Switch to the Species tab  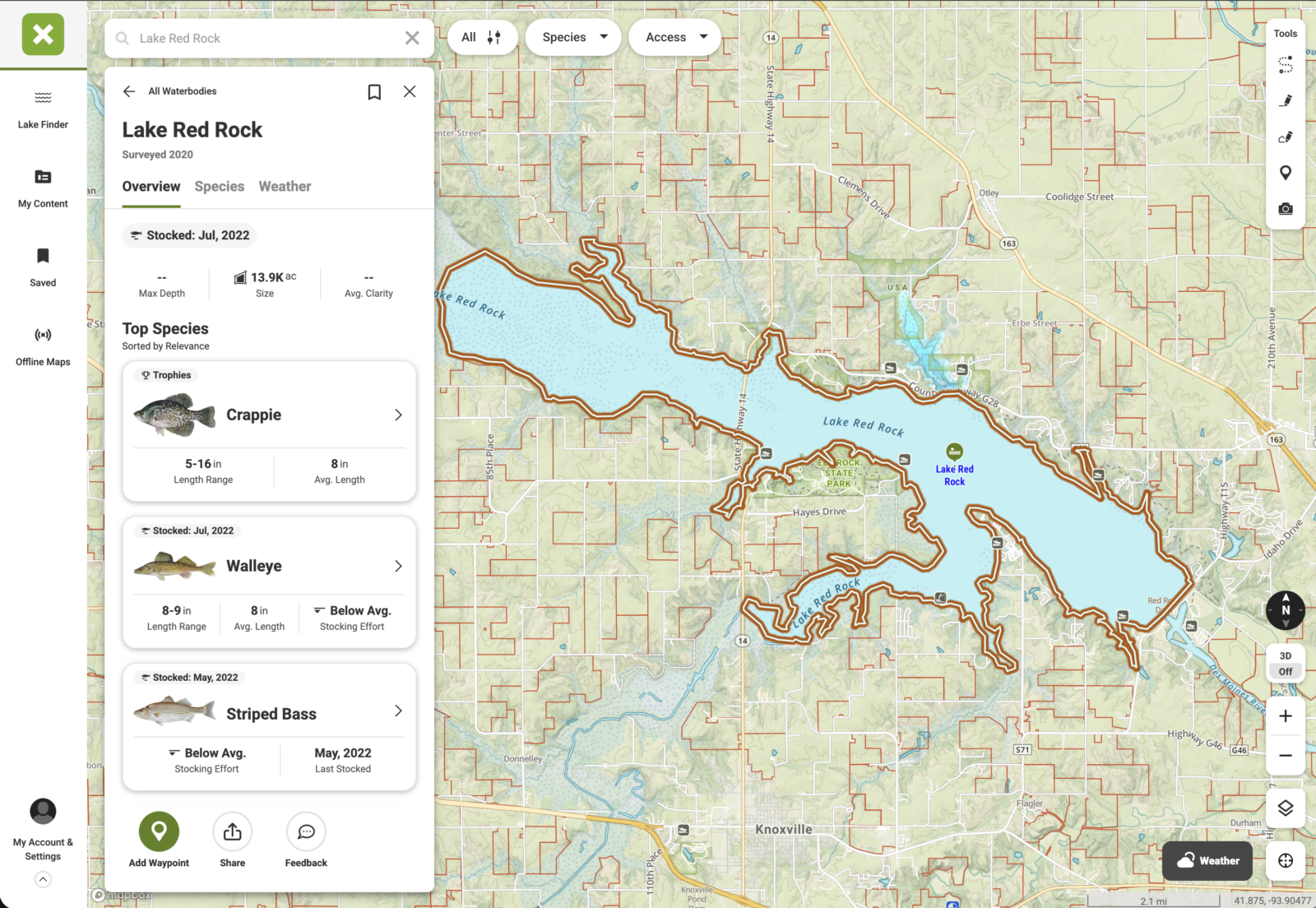pyautogui.click(x=220, y=187)
